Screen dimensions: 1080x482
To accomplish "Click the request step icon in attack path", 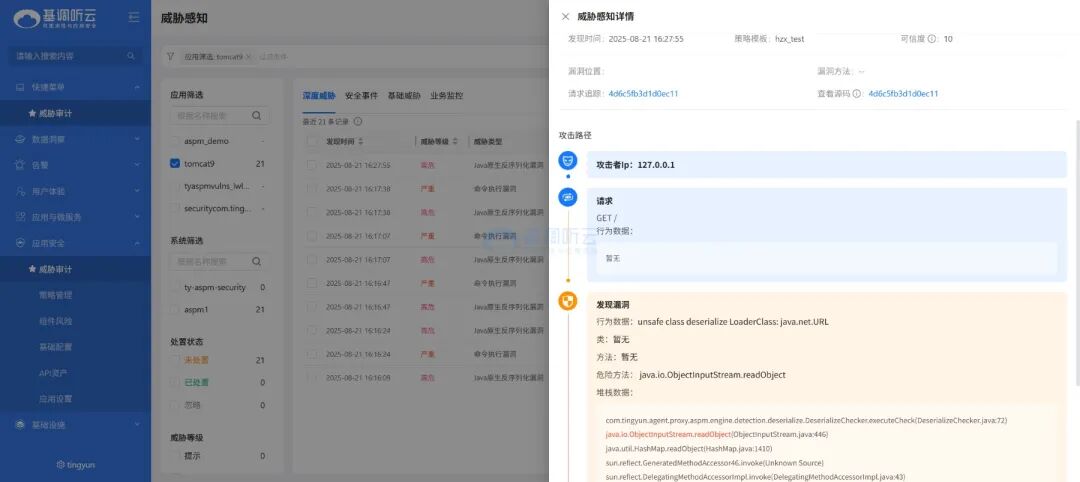I will click(567, 198).
